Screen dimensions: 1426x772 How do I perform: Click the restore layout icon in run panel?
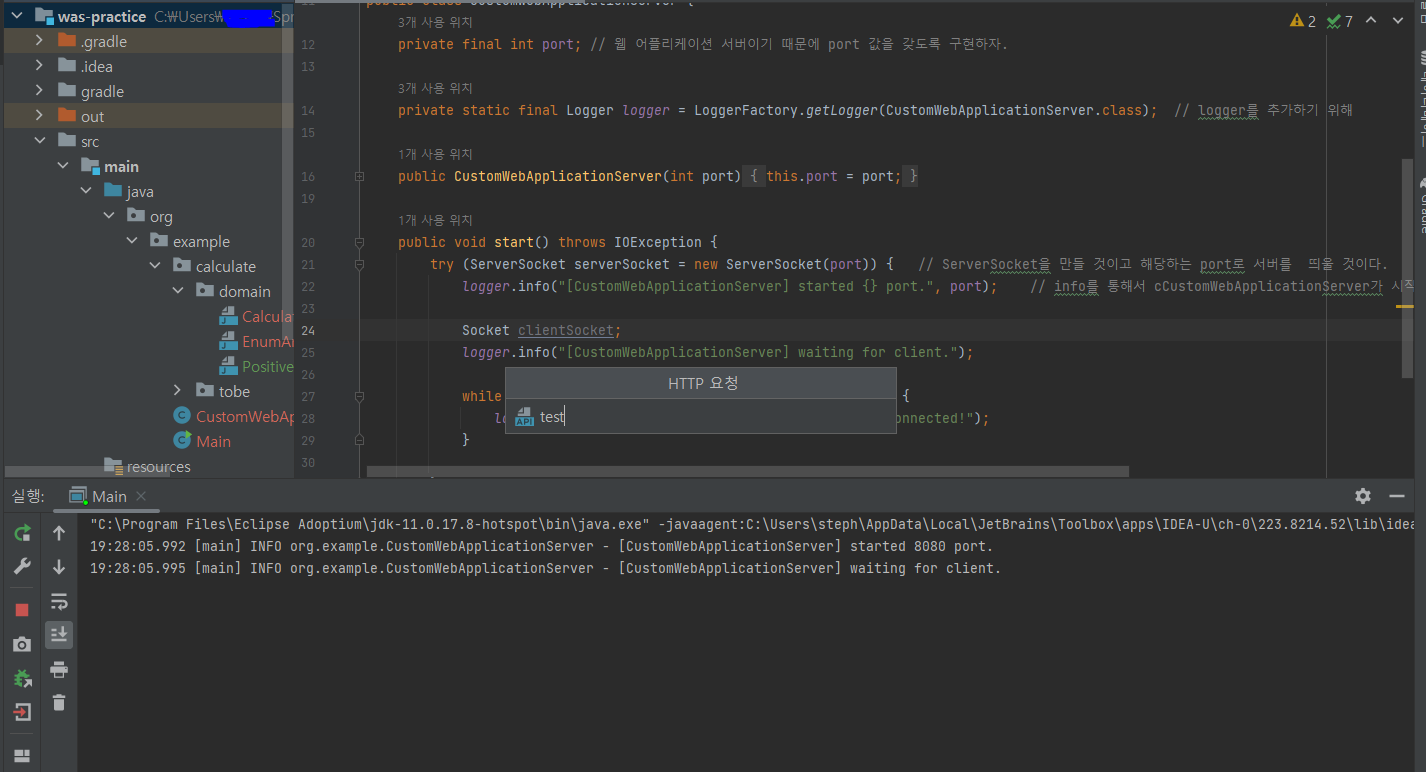coord(22,755)
